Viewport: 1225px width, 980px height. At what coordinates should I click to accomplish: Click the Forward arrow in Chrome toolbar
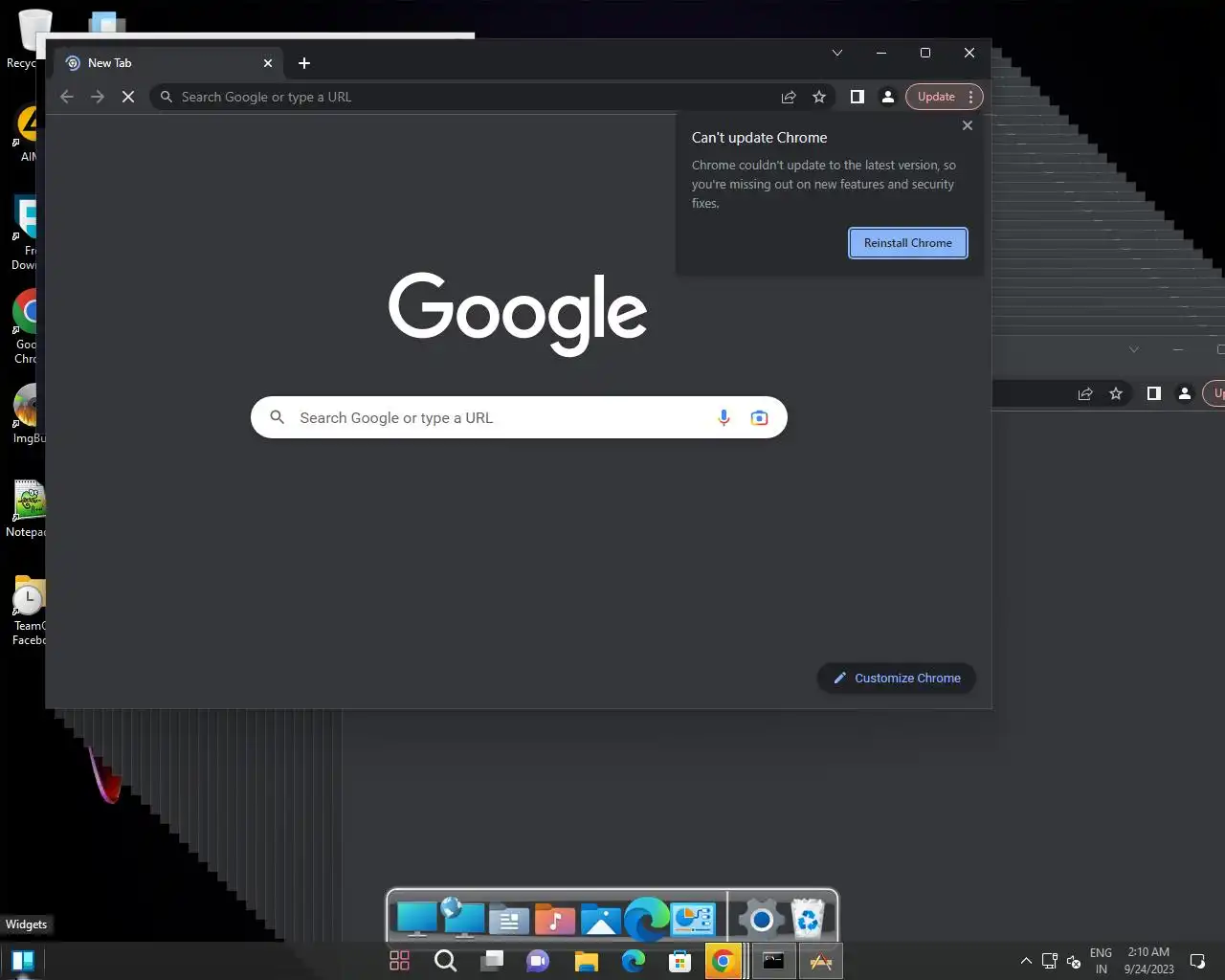coord(98,97)
